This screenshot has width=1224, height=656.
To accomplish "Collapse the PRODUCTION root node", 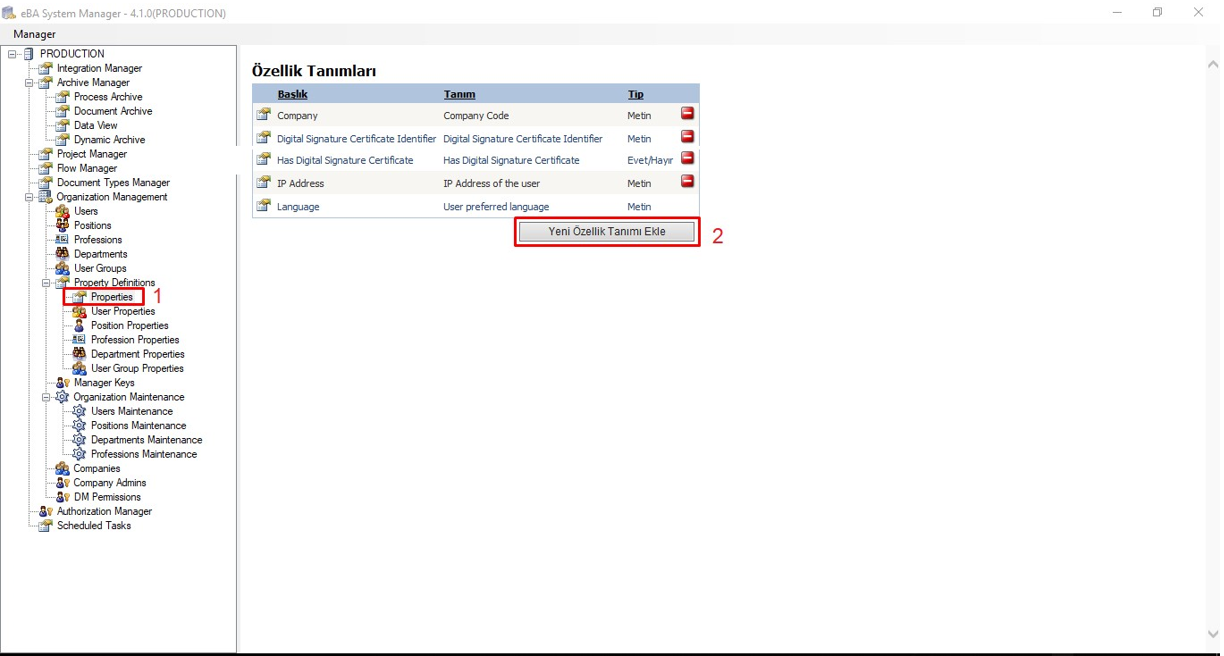I will [x=12, y=54].
